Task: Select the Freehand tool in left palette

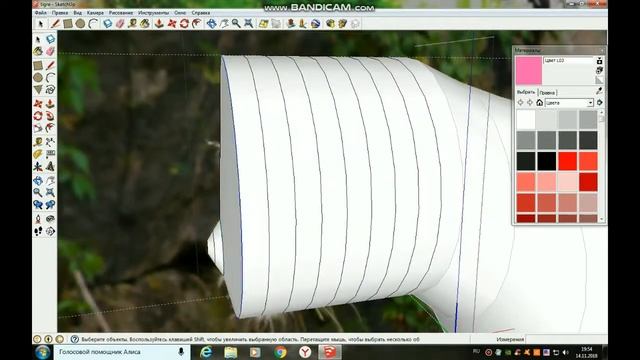Action: tap(50, 90)
